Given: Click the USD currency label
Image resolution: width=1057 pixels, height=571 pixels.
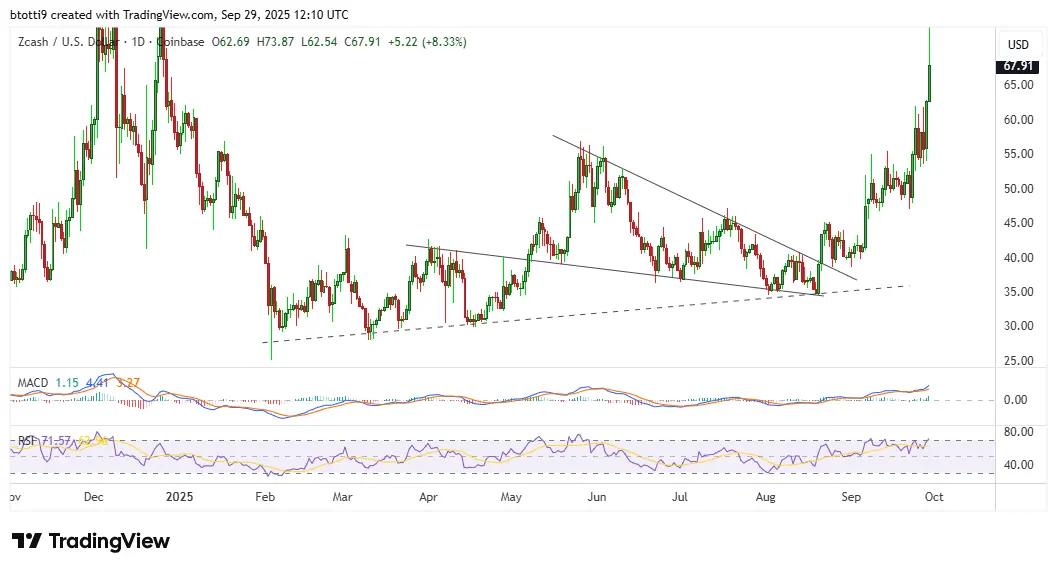Looking at the screenshot, I should point(1018,45).
